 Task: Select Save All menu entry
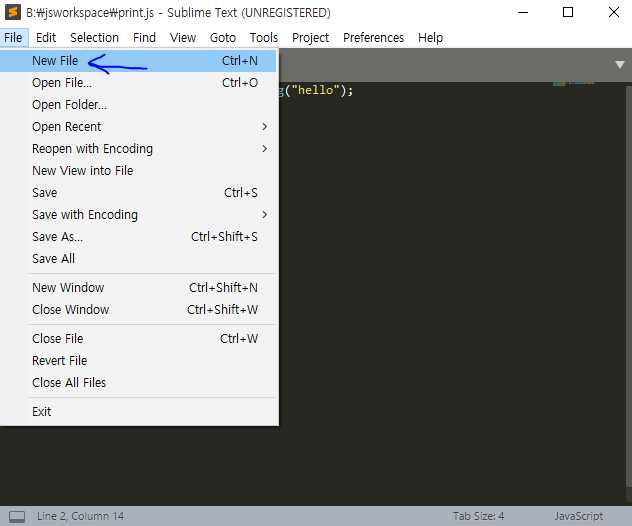(138, 259)
